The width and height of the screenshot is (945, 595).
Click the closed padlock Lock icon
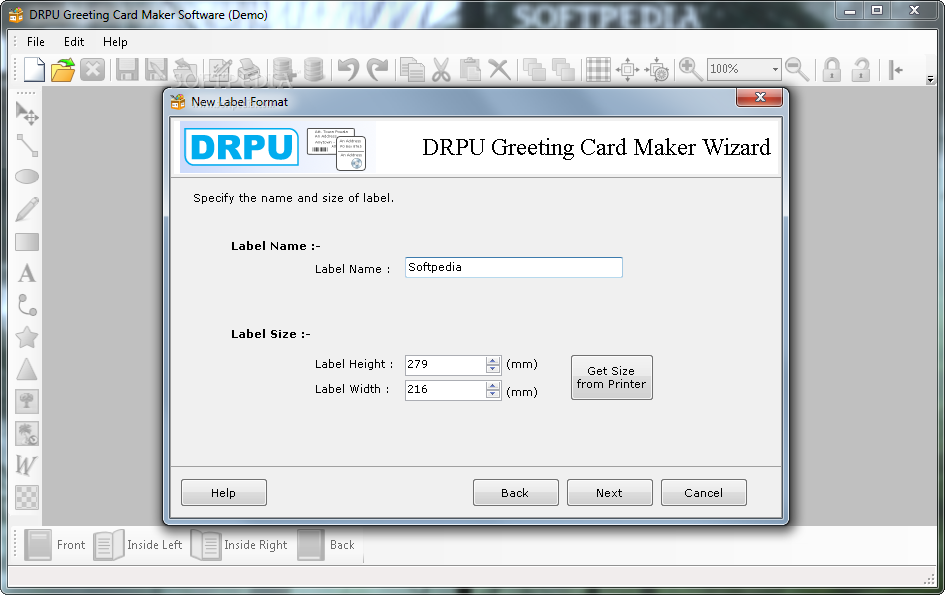pyautogui.click(x=832, y=69)
